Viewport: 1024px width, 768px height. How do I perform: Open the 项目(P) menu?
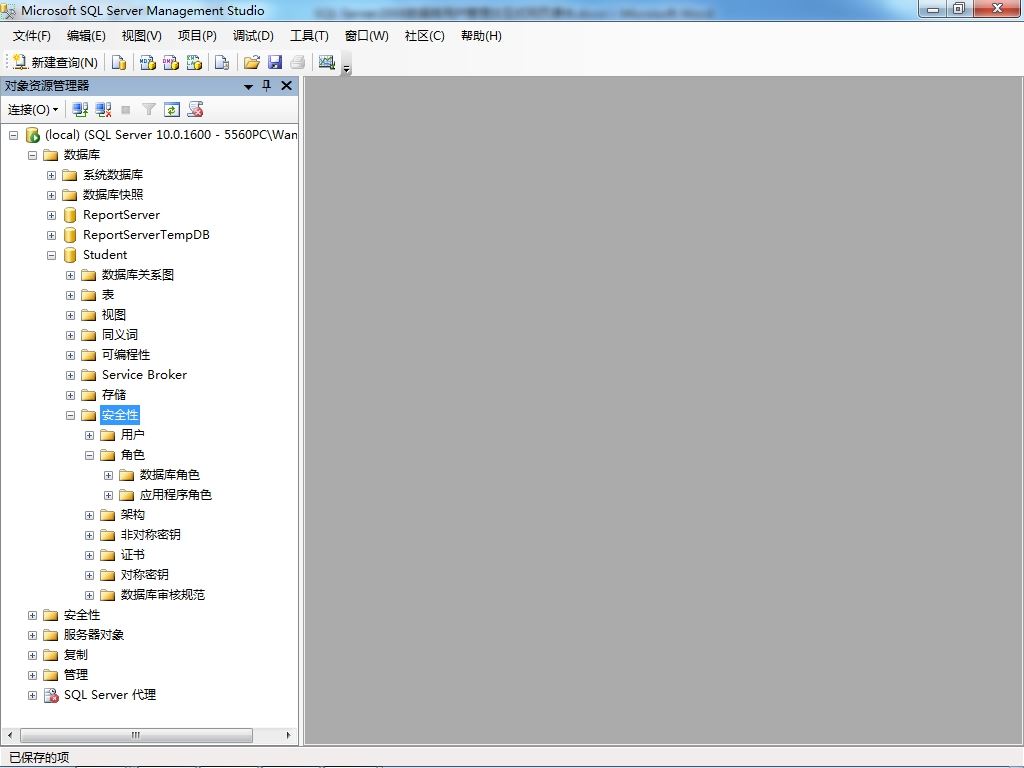197,36
